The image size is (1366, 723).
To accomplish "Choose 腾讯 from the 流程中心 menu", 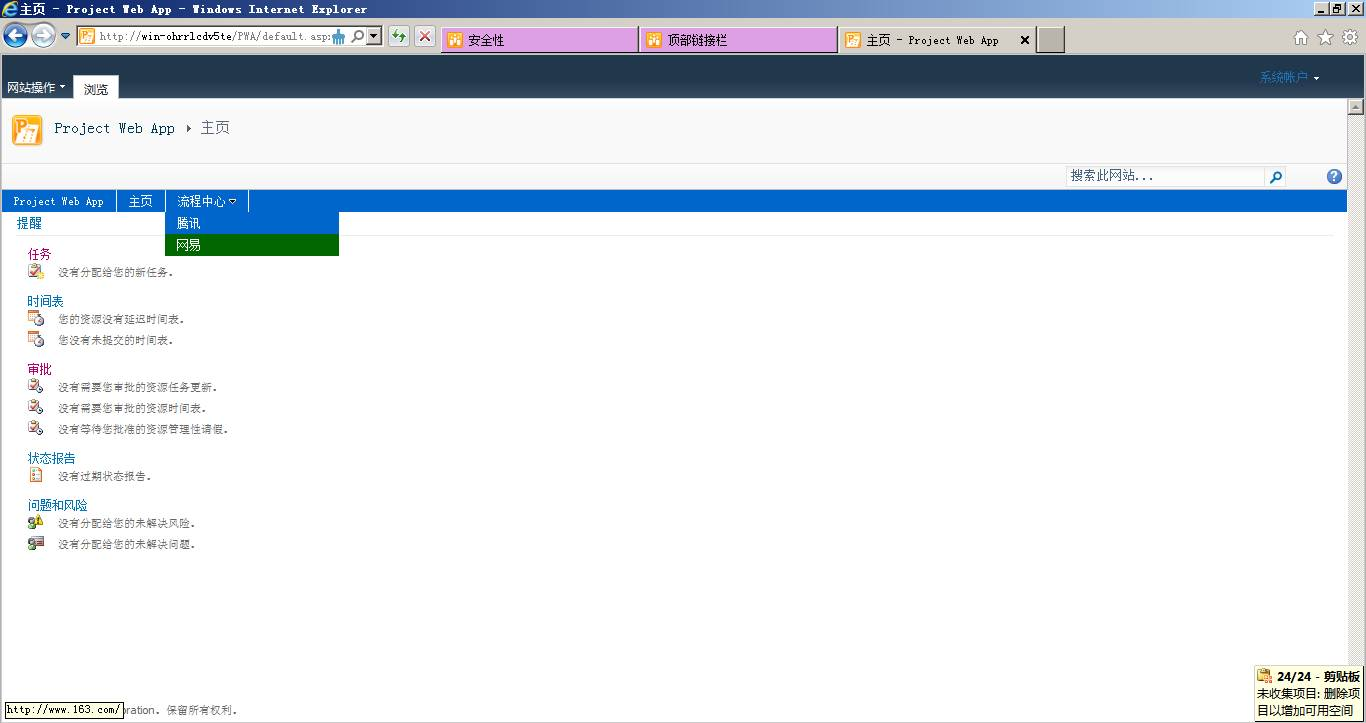I will point(252,223).
